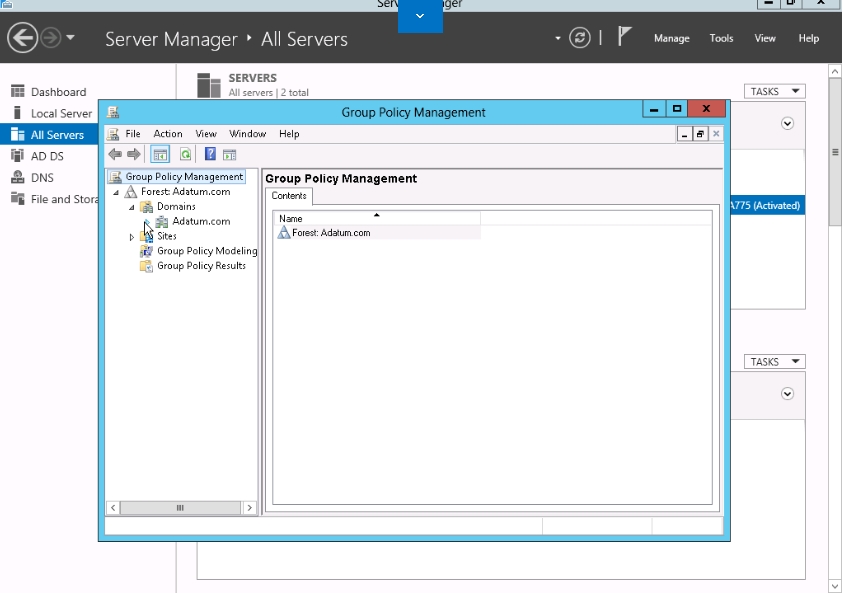This screenshot has height=593, width=843.
Task: Collapse the Domains node
Action: click(132, 207)
